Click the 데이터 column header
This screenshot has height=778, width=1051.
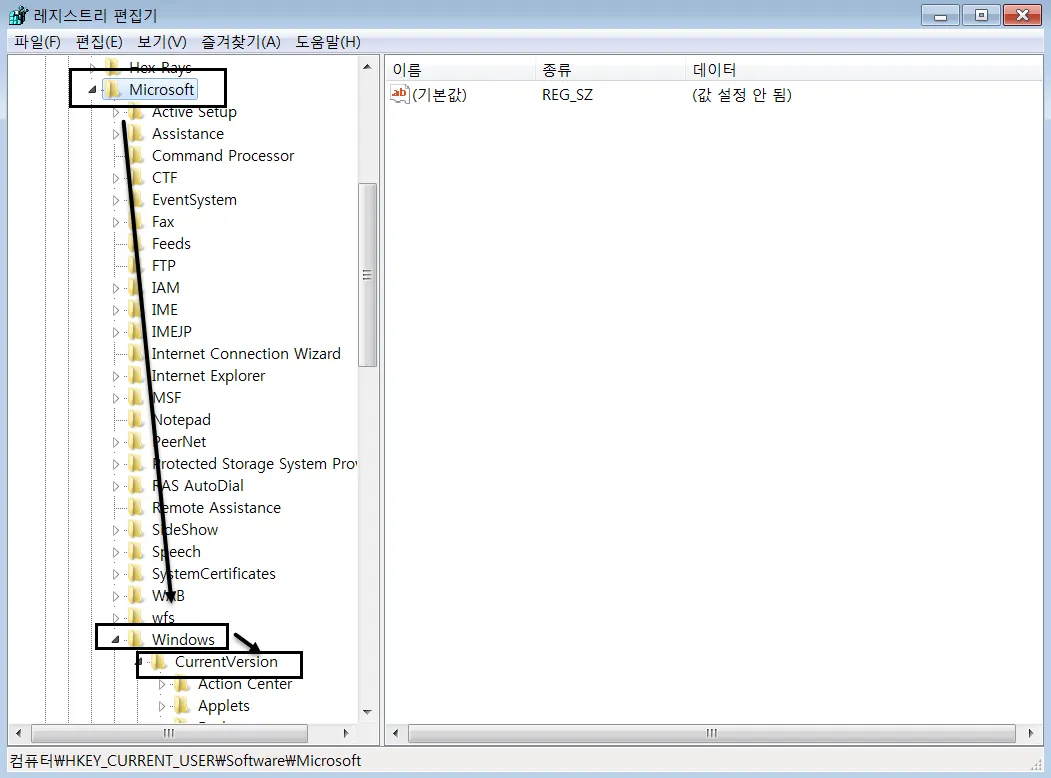tap(865, 70)
